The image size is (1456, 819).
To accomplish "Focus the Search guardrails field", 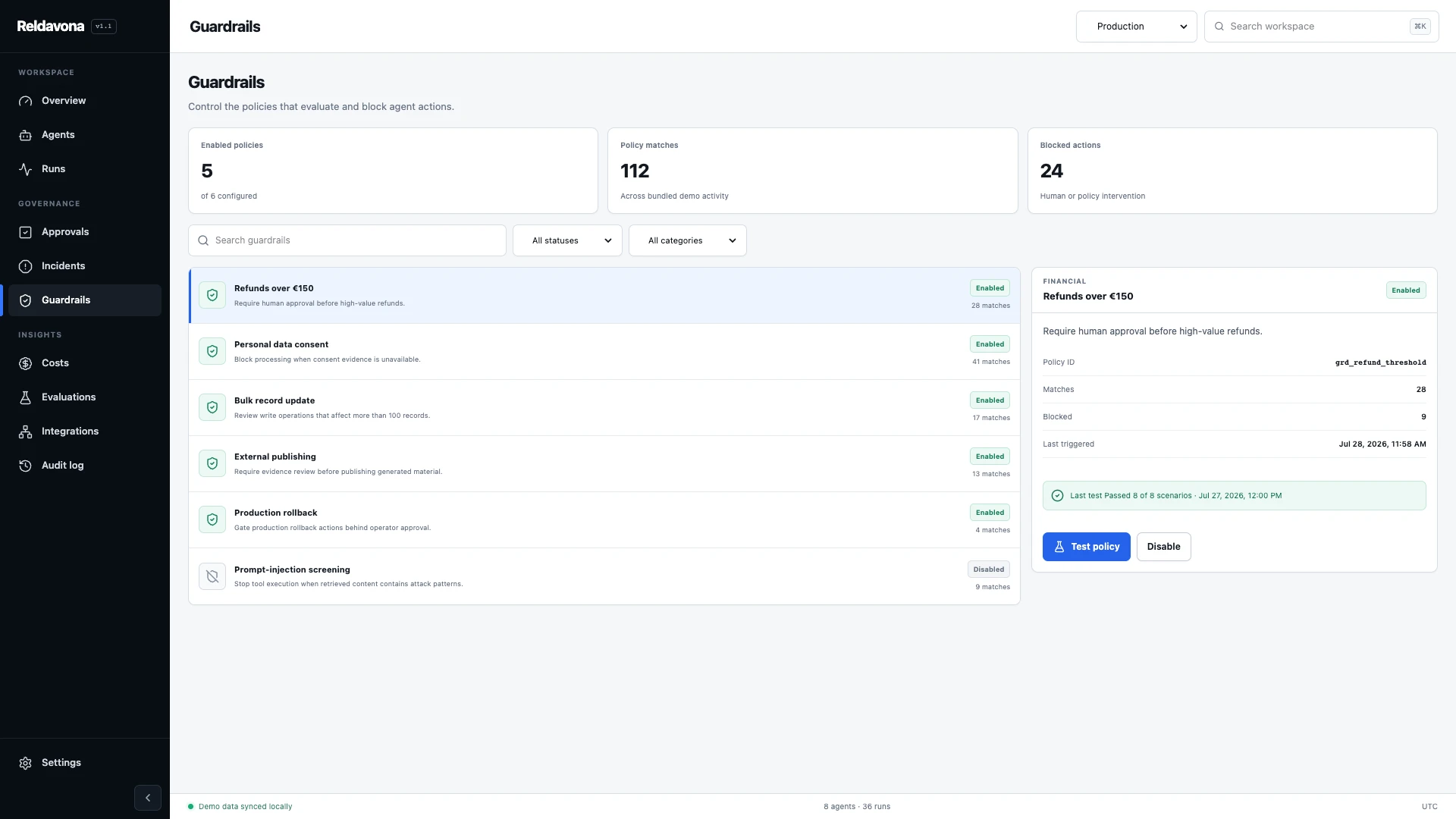I will pyautogui.click(x=347, y=240).
